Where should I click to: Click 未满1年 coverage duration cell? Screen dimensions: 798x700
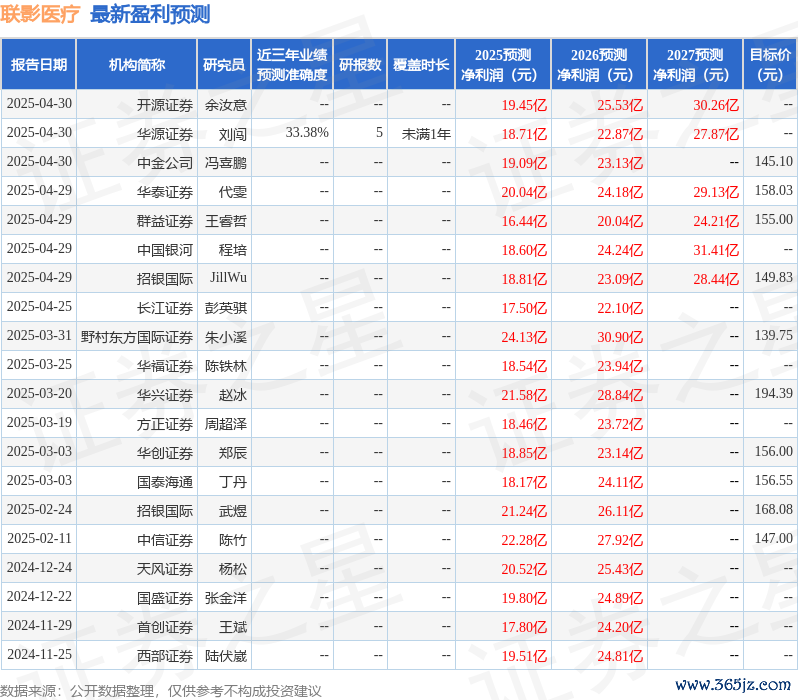point(426,134)
